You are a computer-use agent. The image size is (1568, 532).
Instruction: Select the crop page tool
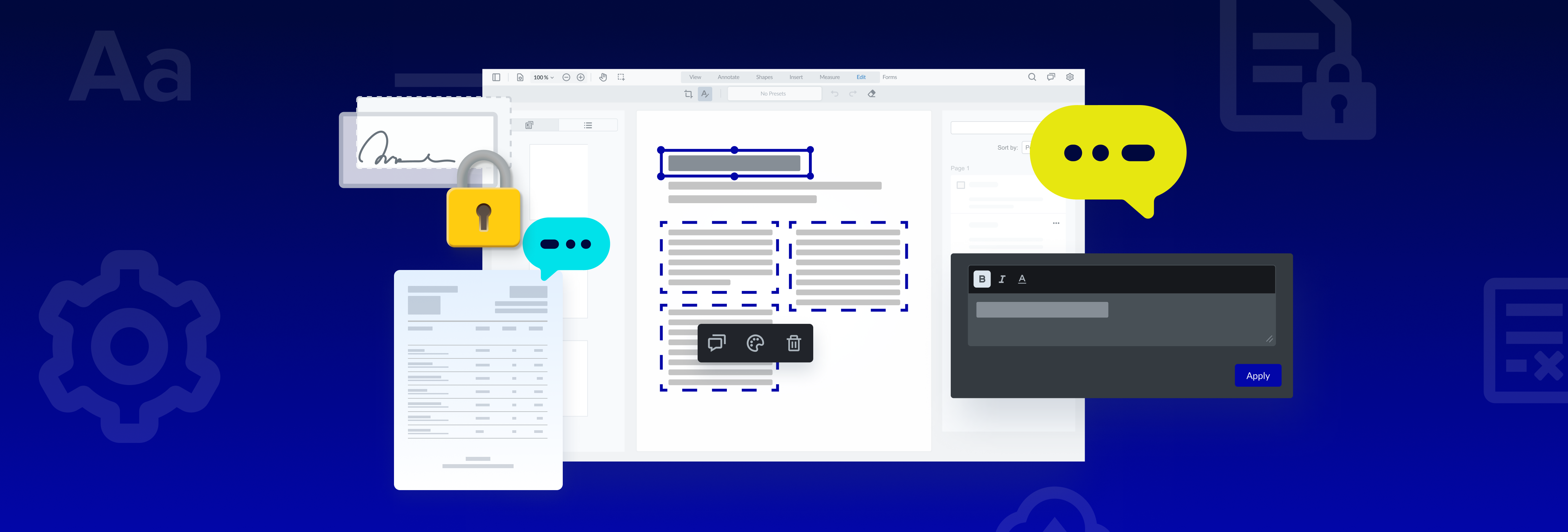click(x=688, y=94)
